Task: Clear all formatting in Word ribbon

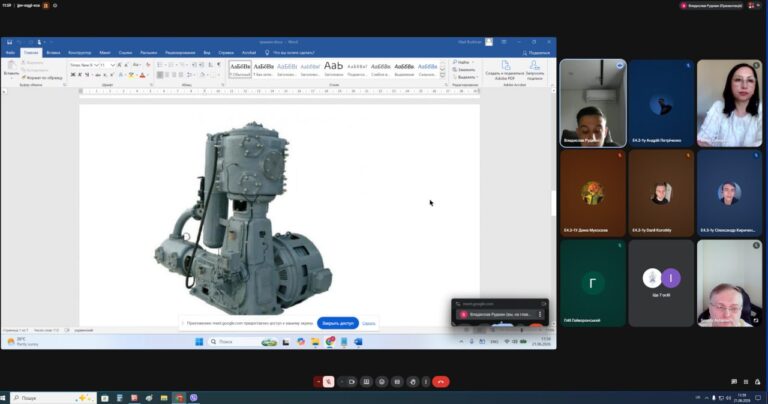Action: pos(148,65)
